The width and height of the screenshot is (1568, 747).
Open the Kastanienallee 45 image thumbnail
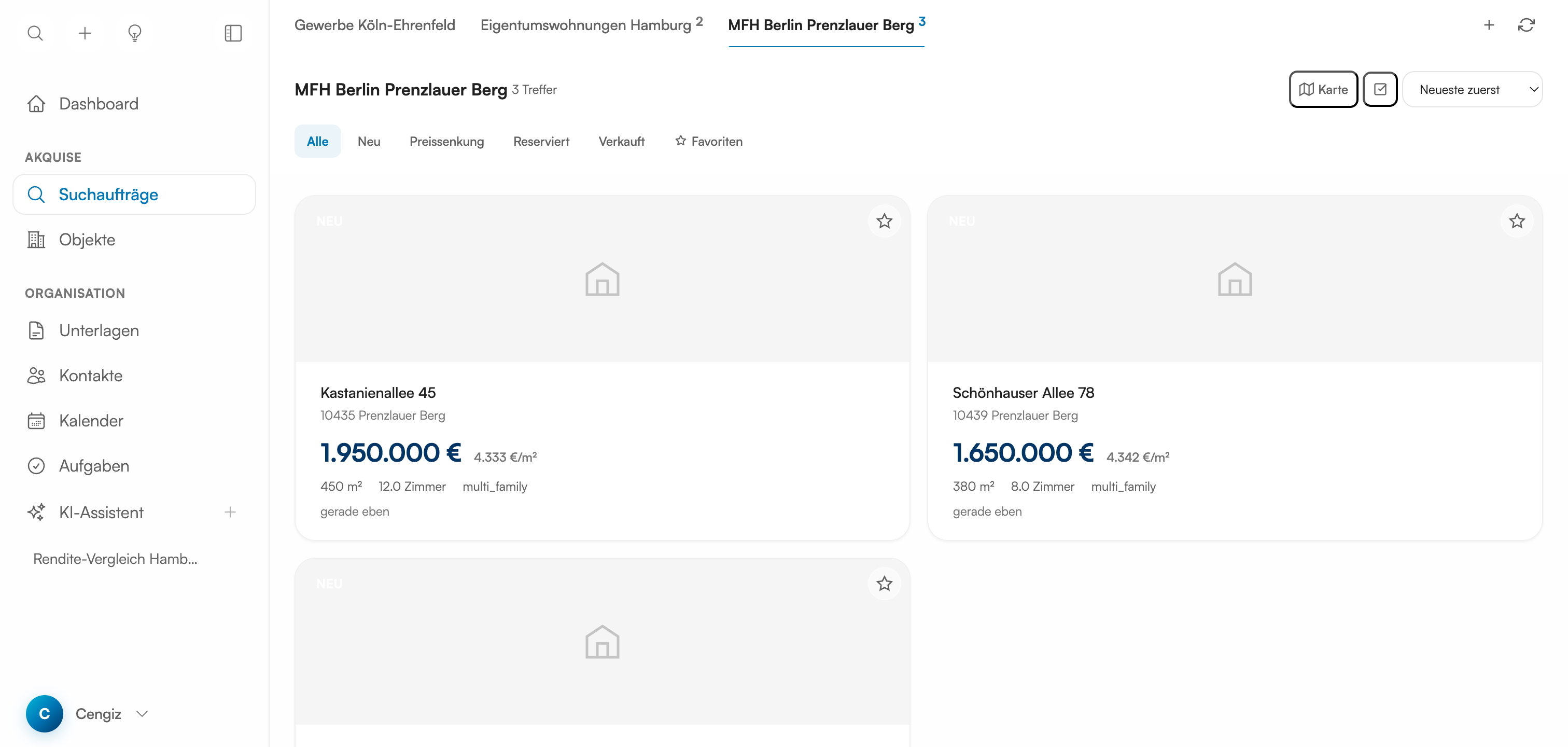(602, 280)
